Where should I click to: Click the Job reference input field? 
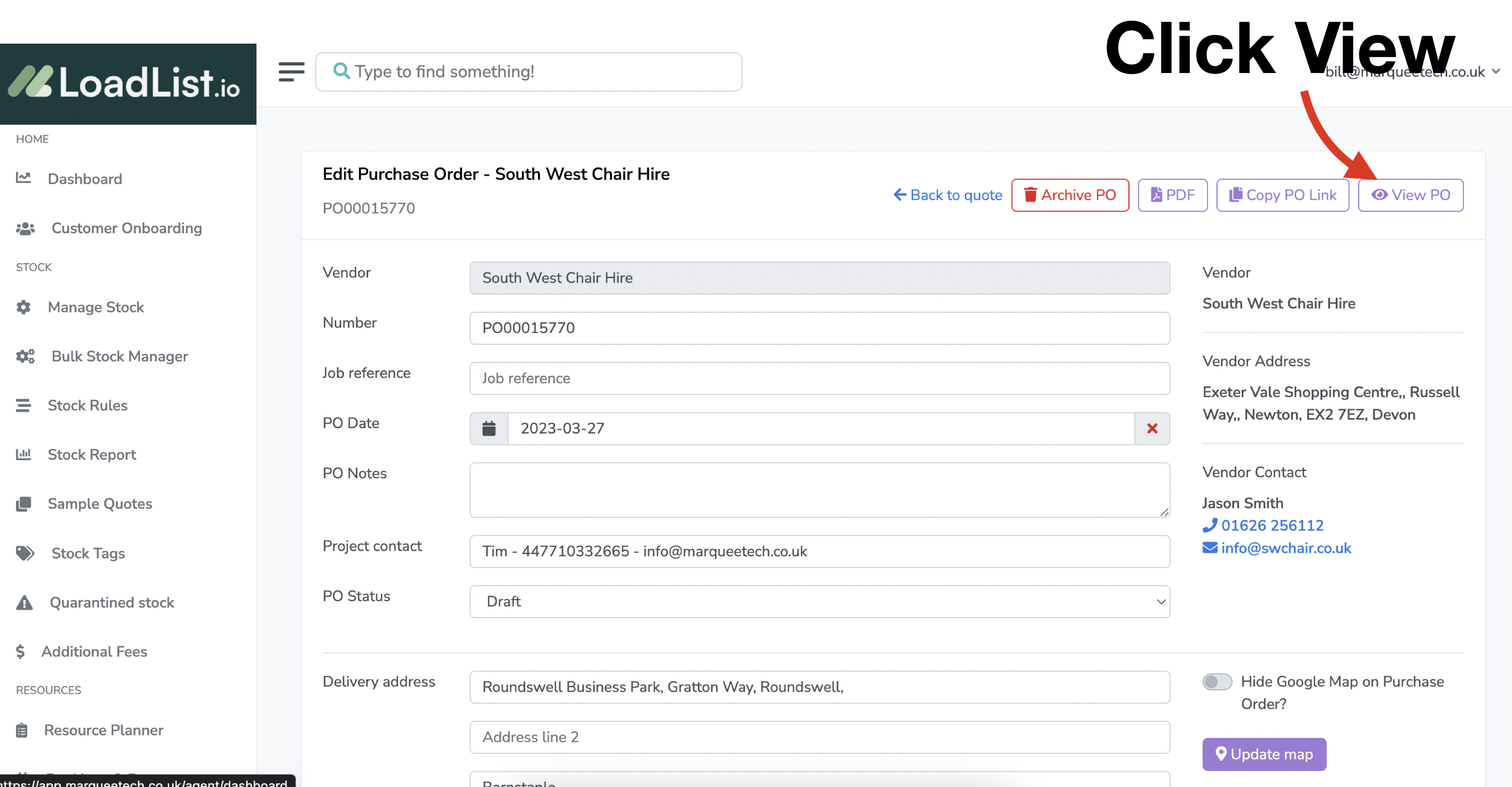819,378
